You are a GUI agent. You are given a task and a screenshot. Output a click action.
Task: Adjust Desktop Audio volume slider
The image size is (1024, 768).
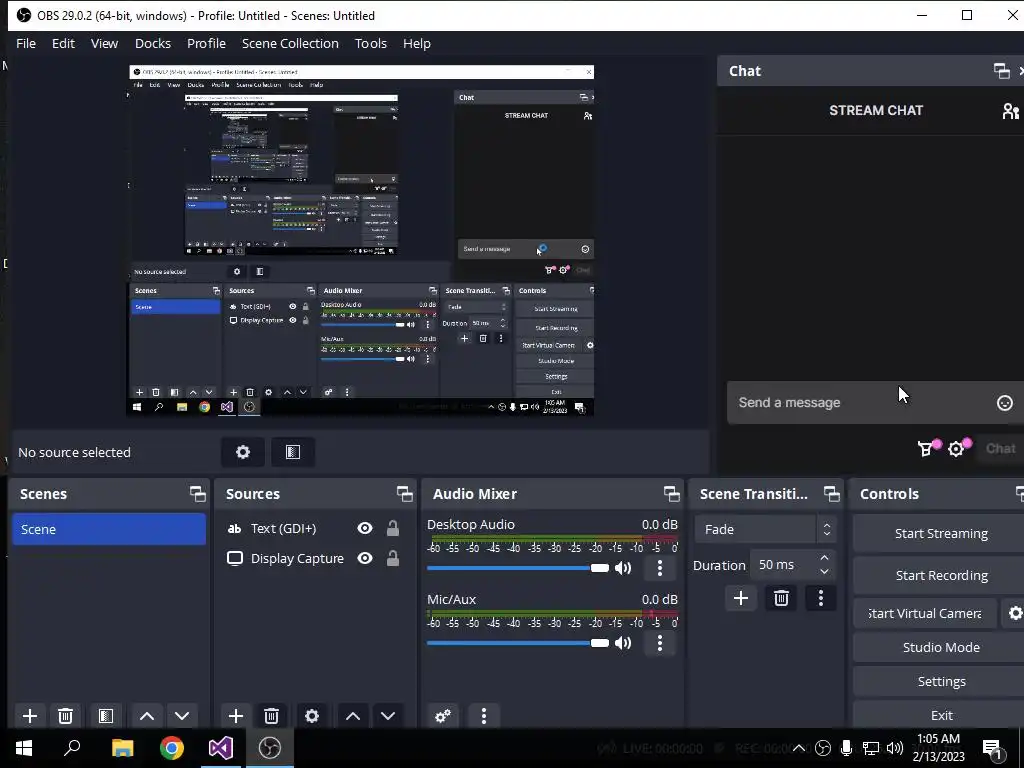[518, 568]
